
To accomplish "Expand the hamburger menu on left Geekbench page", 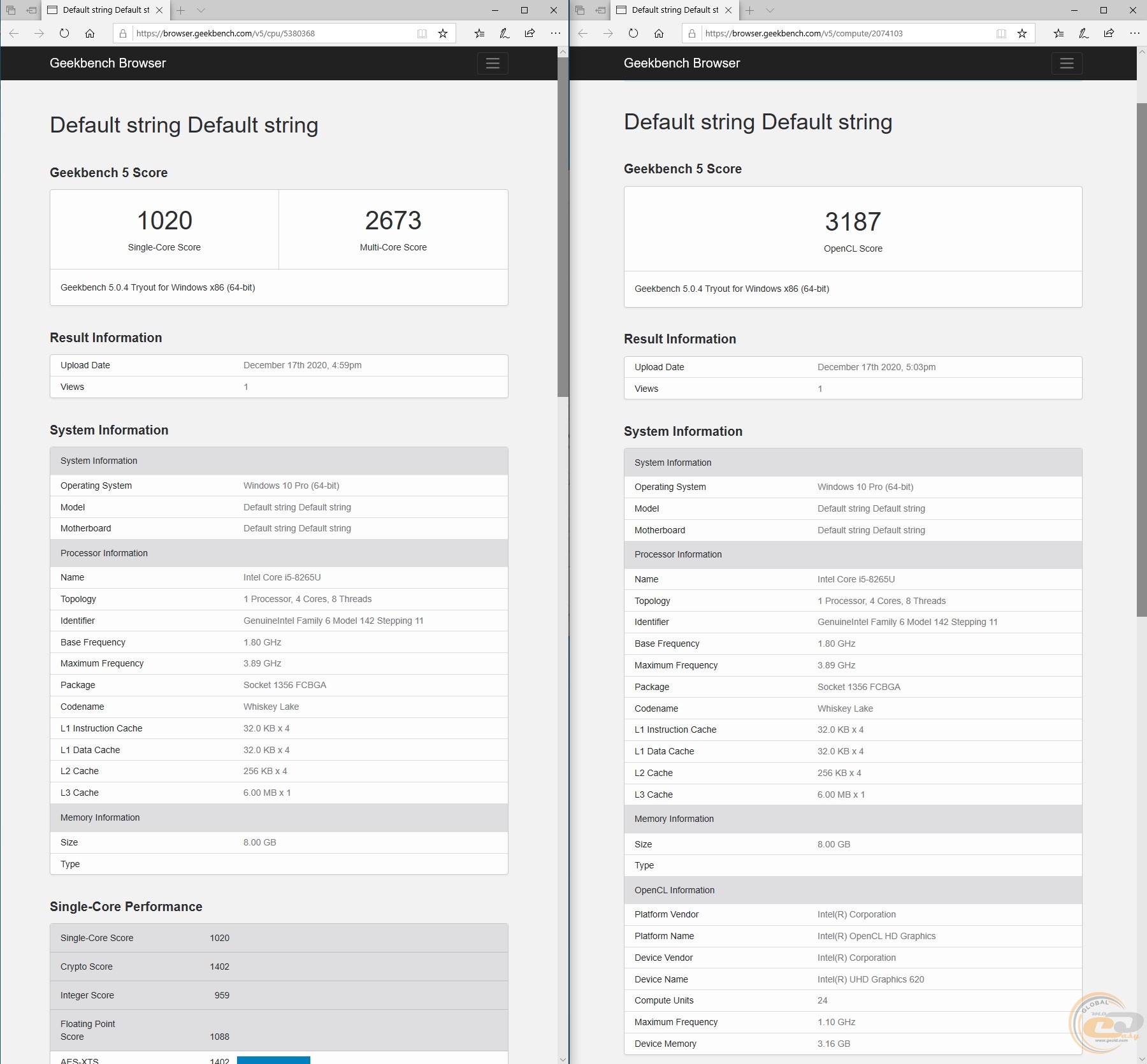I will pyautogui.click(x=492, y=63).
